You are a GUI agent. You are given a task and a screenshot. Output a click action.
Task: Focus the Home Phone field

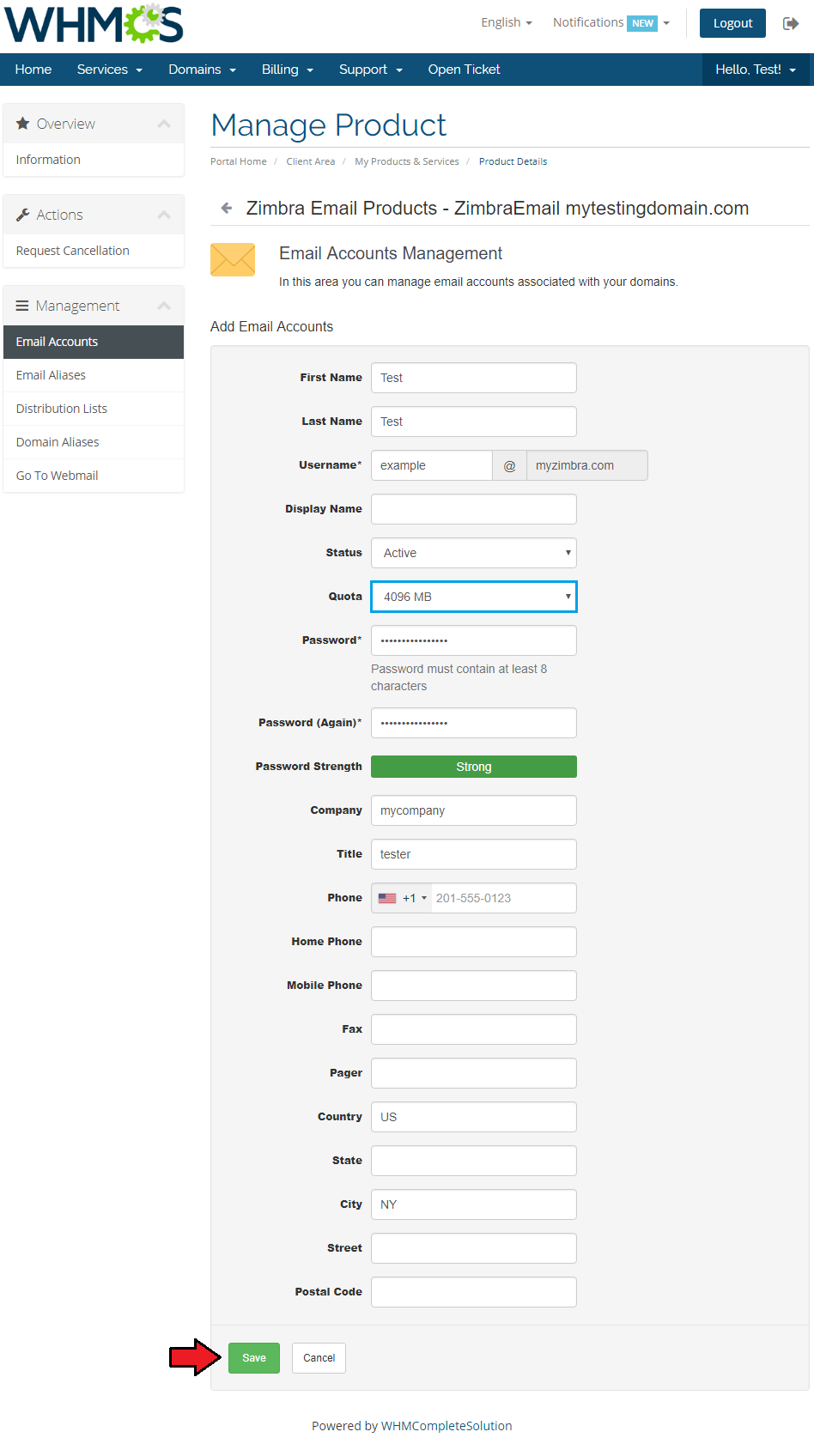(x=474, y=942)
